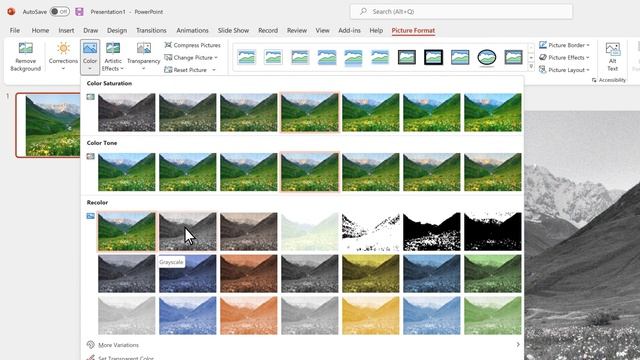The height and width of the screenshot is (360, 640).
Task: Click the grayscale picture on the slide
Action: (x=582, y=235)
